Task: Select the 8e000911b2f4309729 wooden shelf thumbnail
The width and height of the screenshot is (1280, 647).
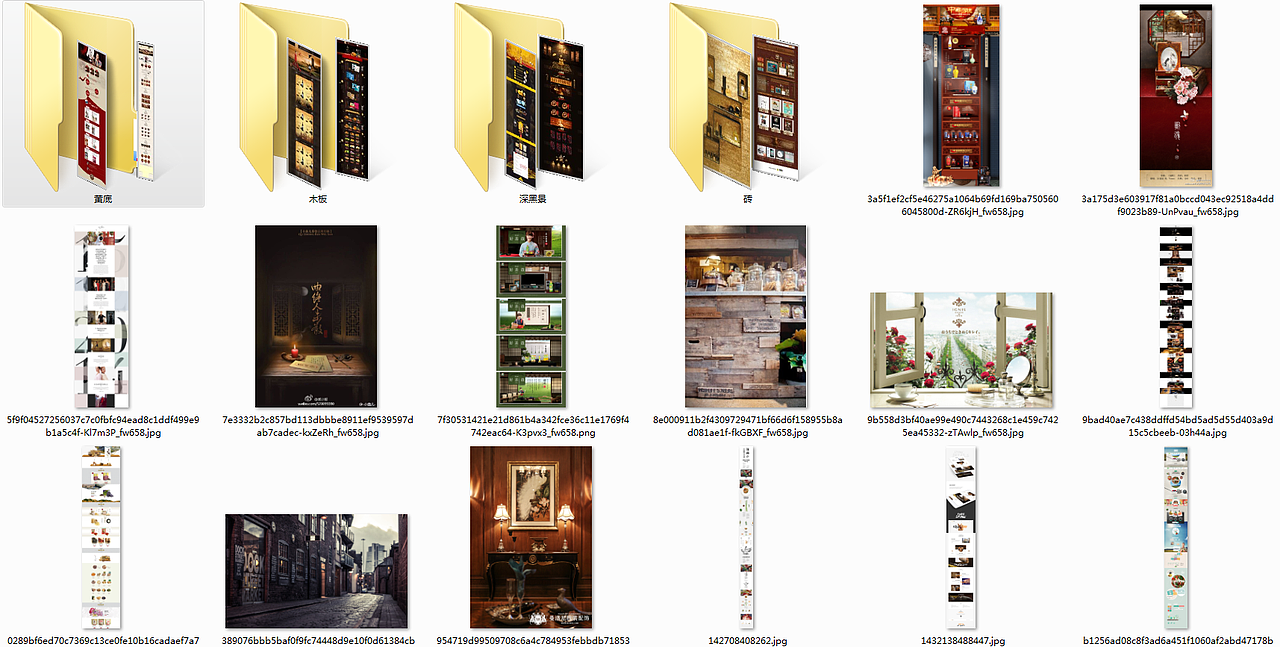Action: 746,316
